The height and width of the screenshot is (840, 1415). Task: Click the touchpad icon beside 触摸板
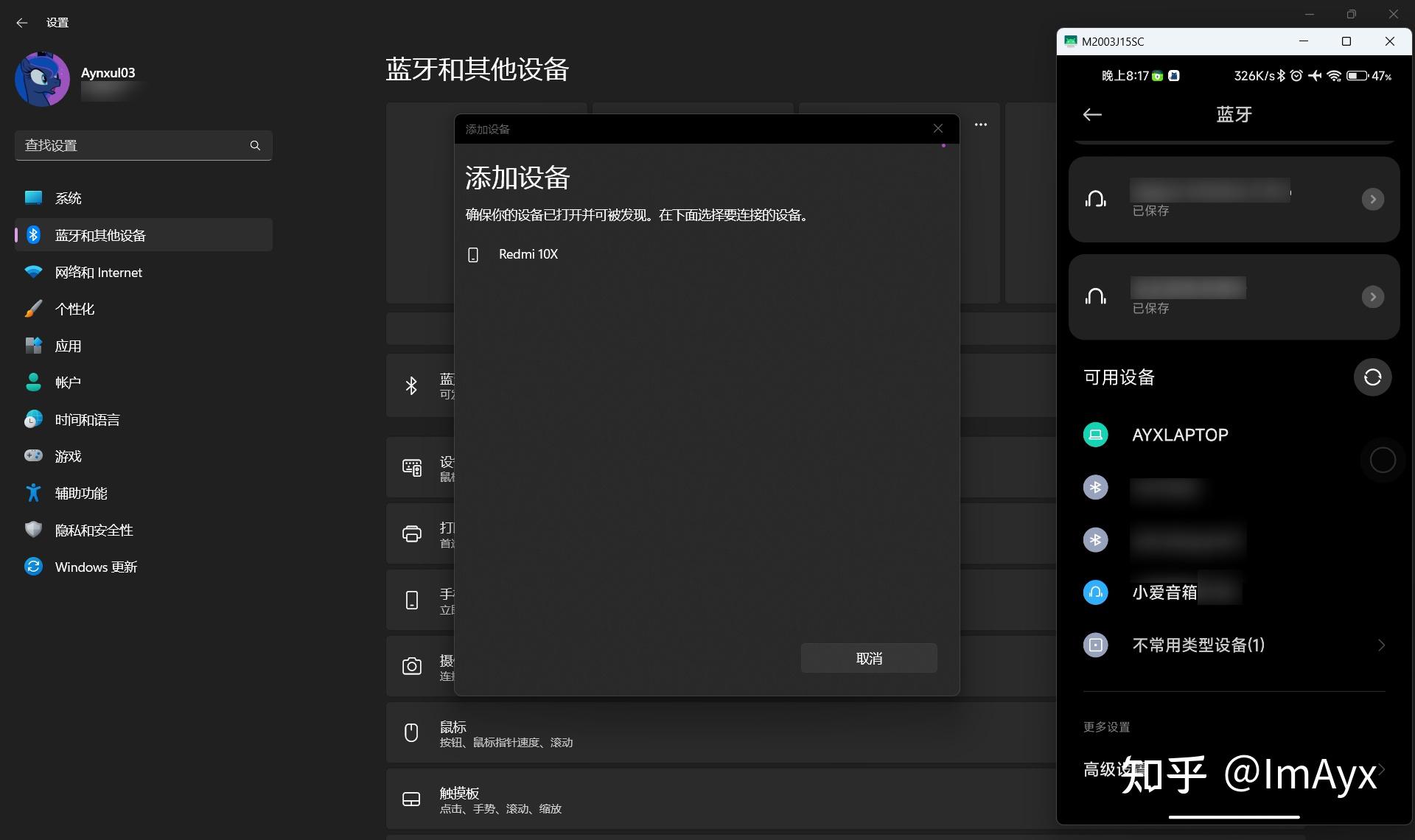(411, 799)
